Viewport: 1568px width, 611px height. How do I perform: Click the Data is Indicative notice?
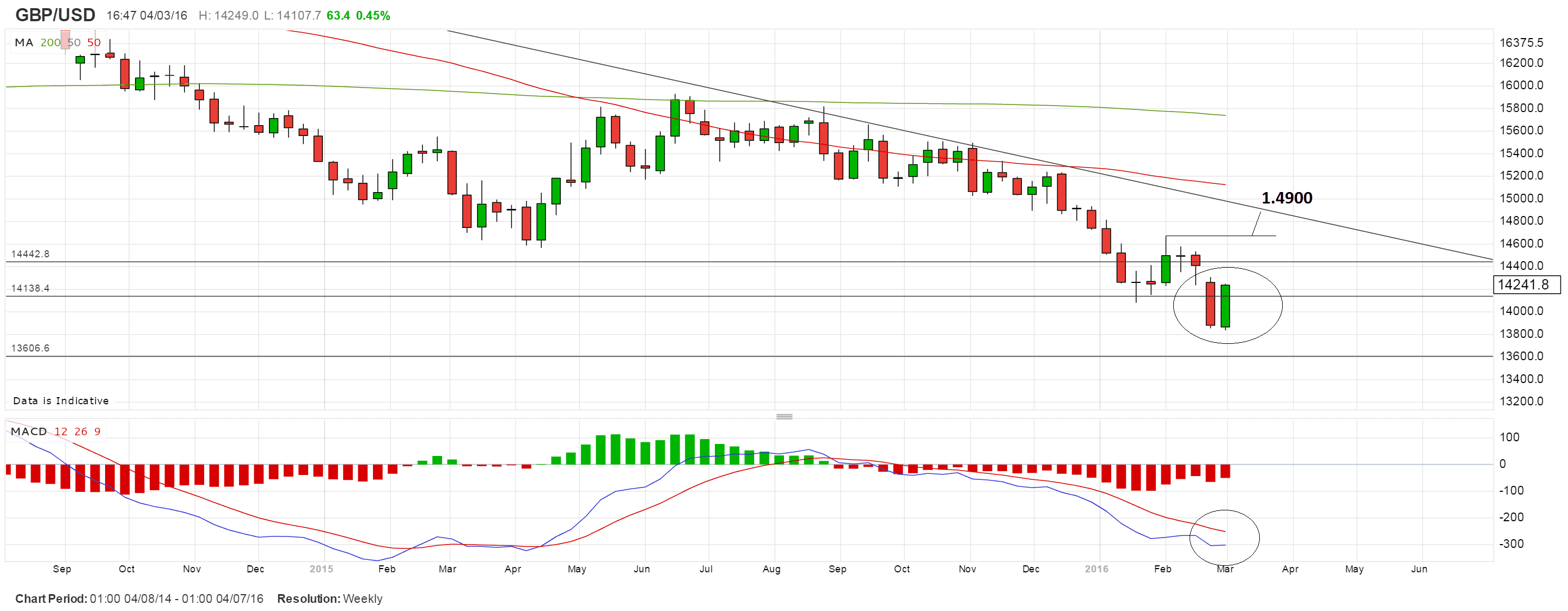coord(61,400)
